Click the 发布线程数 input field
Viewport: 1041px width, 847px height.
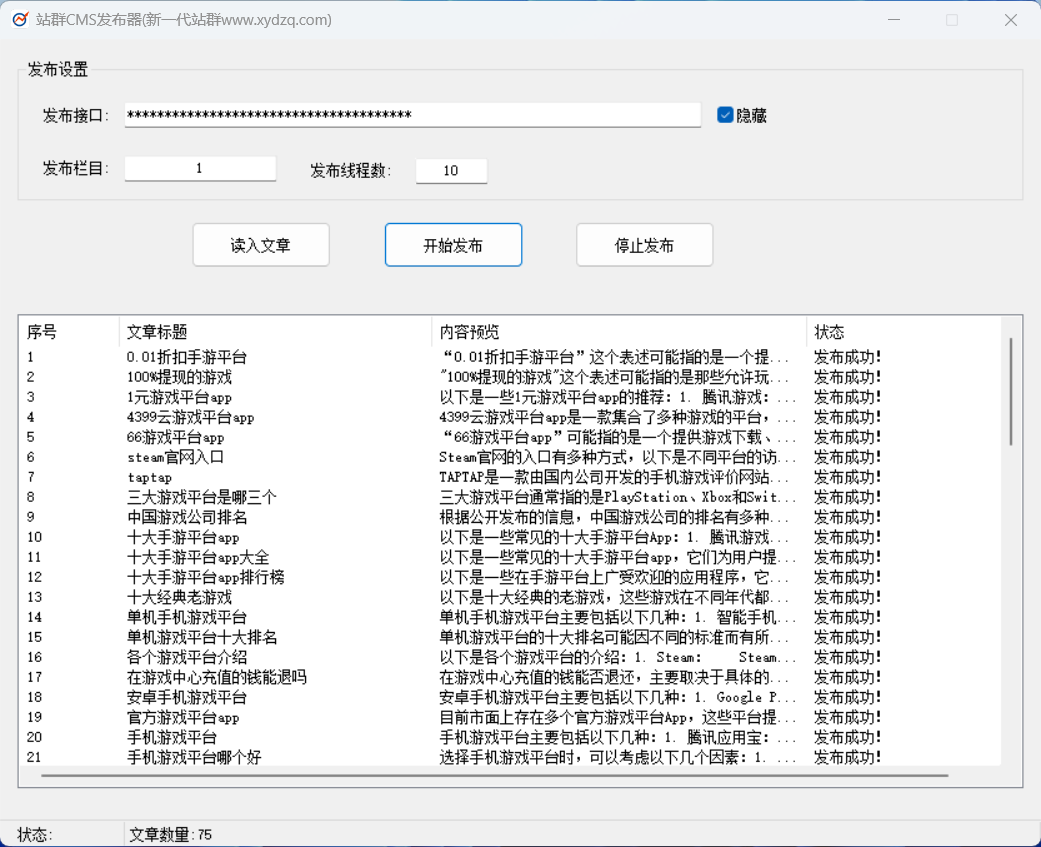(x=451, y=171)
